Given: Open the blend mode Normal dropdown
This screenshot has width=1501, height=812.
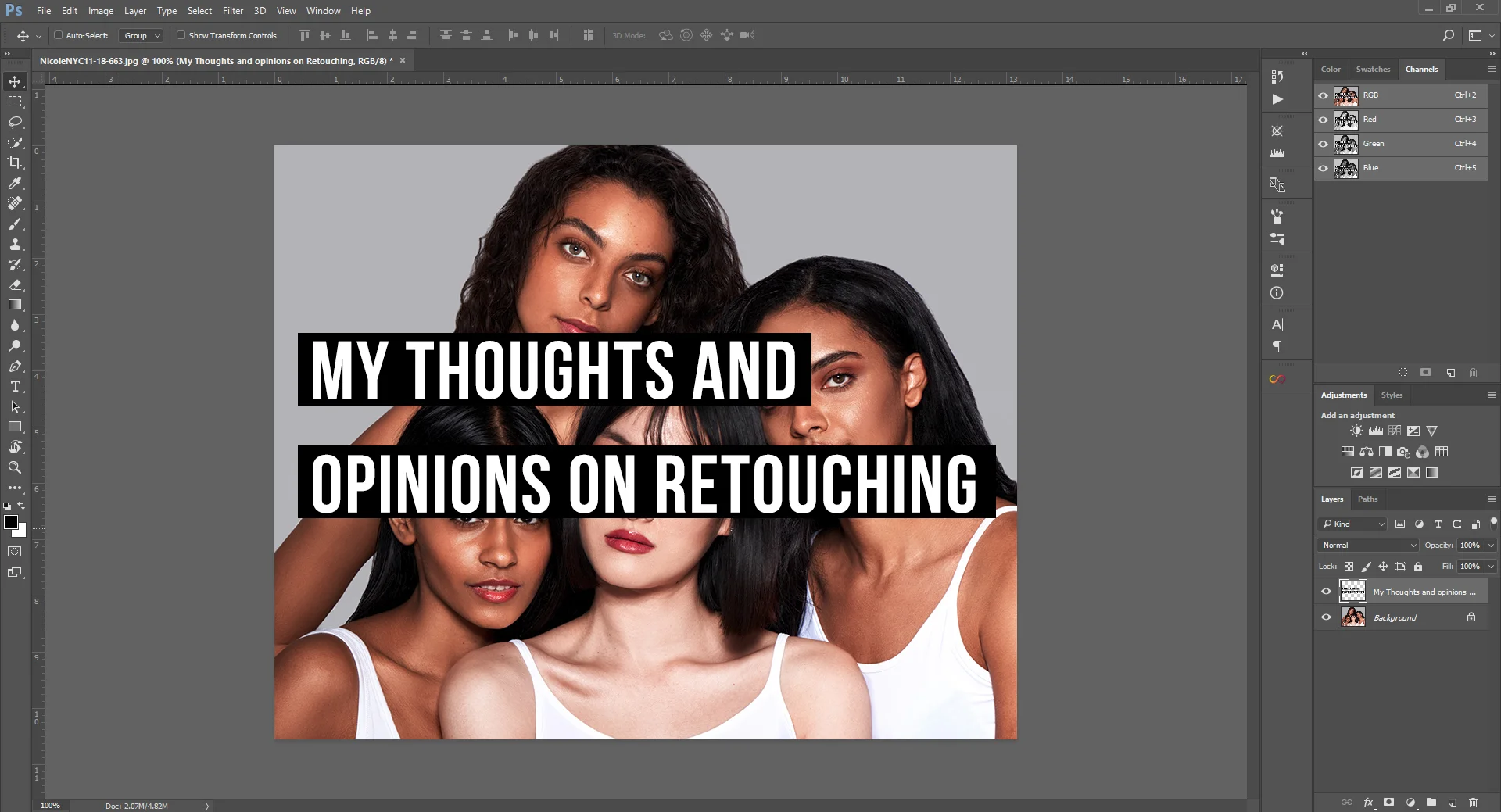Looking at the screenshot, I should pyautogui.click(x=1368, y=546).
